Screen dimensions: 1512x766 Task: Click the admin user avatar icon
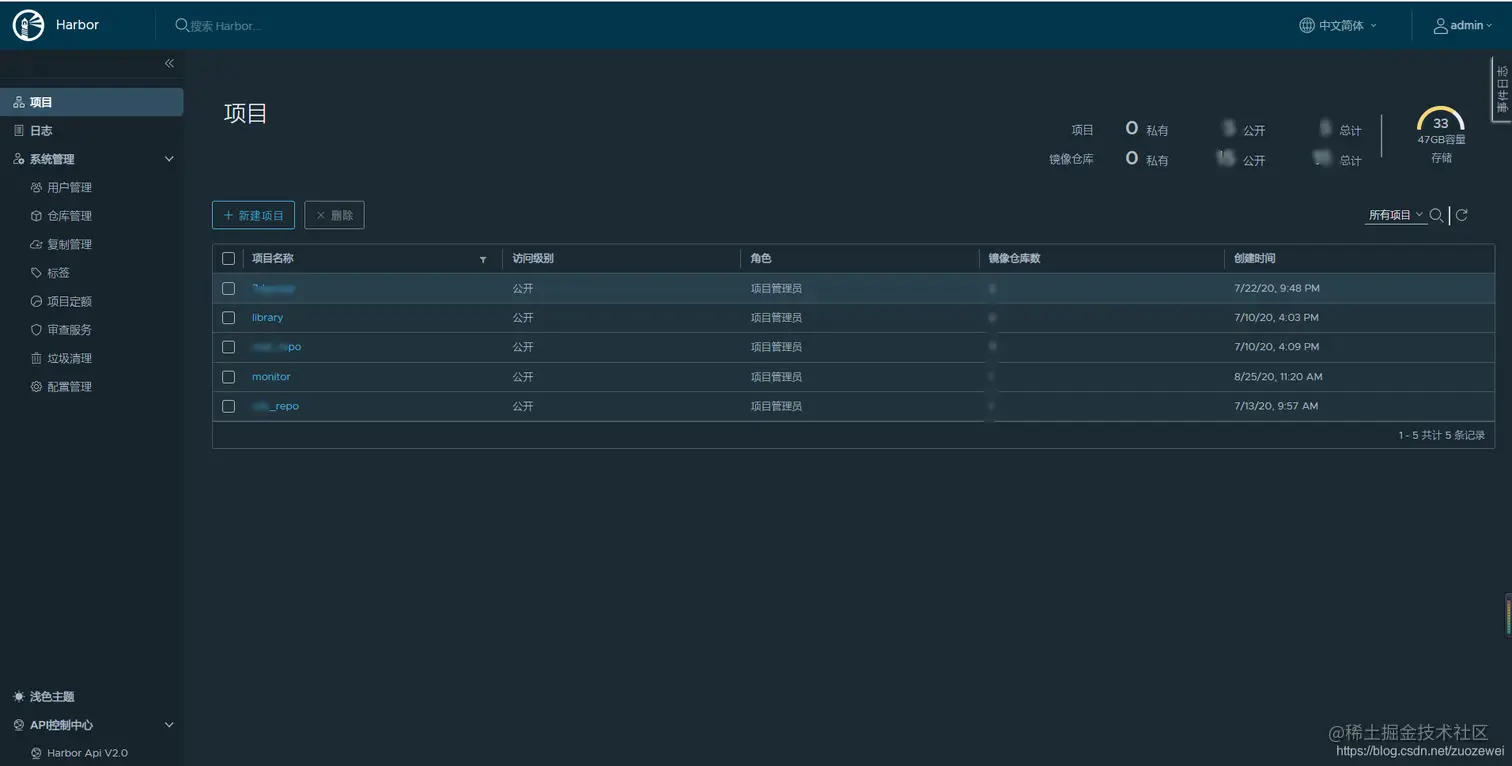pyautogui.click(x=1441, y=25)
